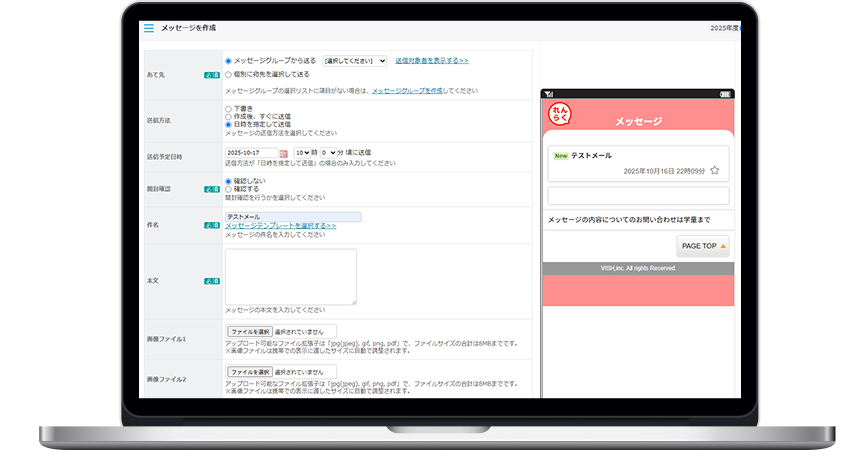864x460 pixels.
Task: Click 送信対象者を表示する>> link
Action: coord(432,61)
